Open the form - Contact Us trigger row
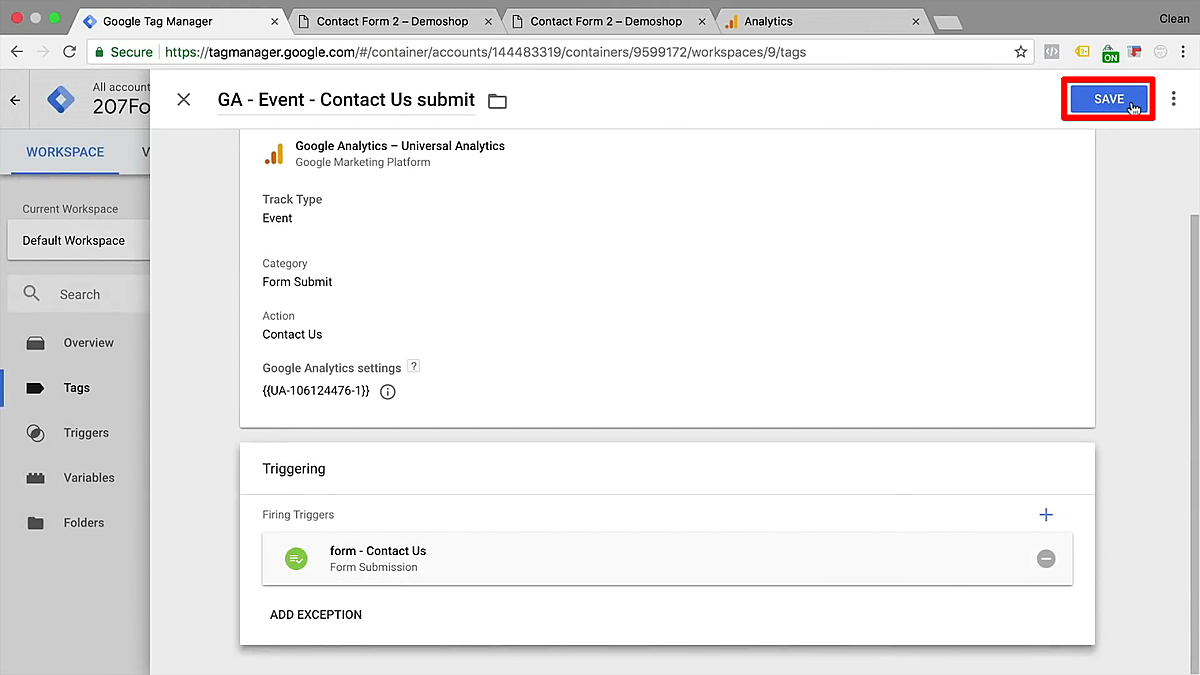Viewport: 1200px width, 675px height. click(x=667, y=558)
